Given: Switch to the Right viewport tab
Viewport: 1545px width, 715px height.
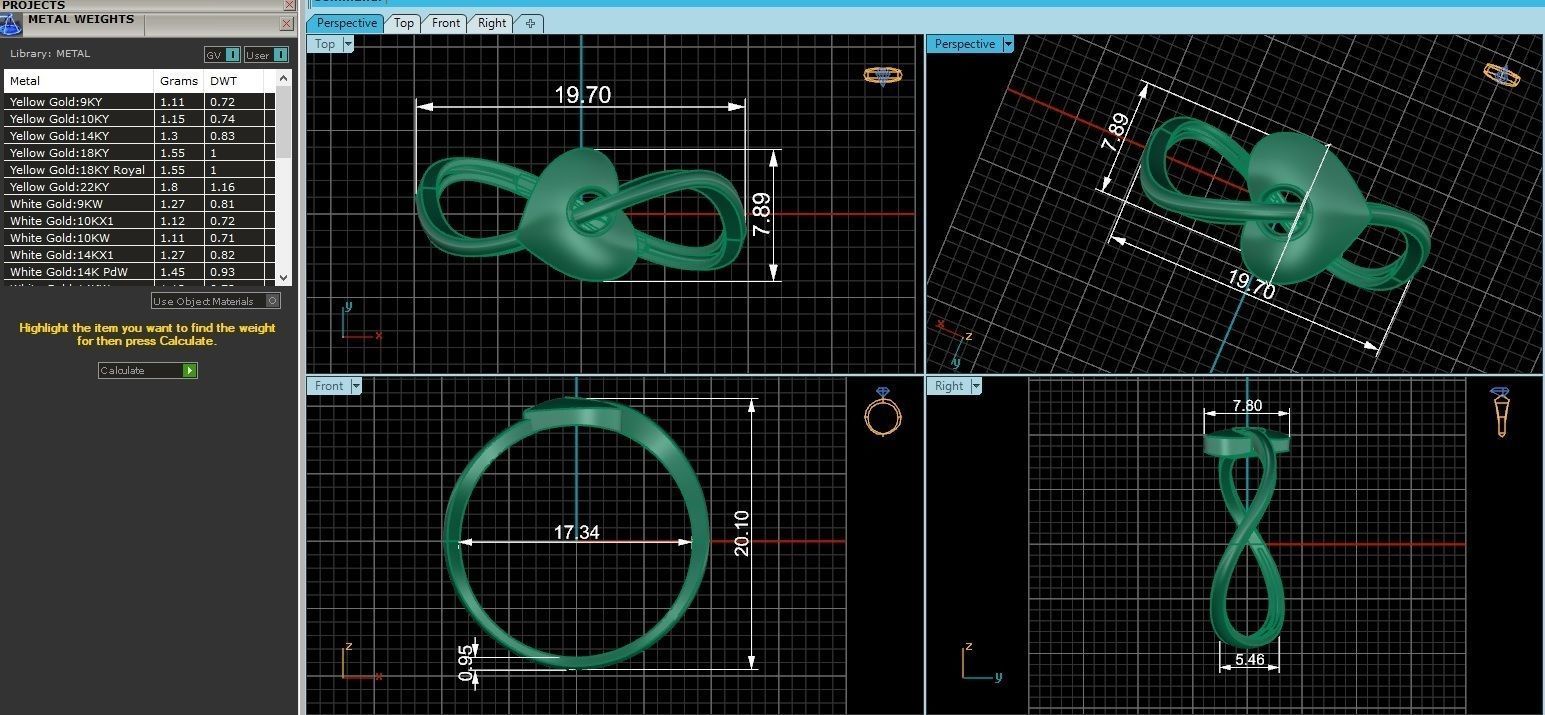Looking at the screenshot, I should pyautogui.click(x=492, y=23).
